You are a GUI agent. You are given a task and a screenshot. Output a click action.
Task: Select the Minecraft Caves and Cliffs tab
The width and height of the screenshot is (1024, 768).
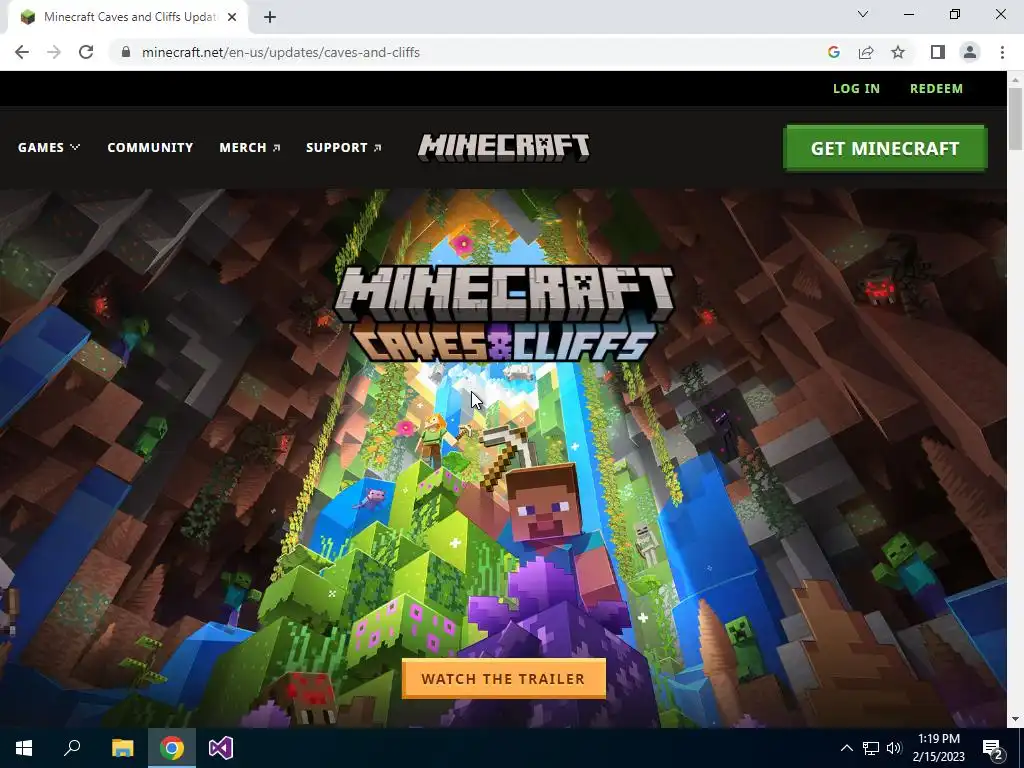coord(128,17)
